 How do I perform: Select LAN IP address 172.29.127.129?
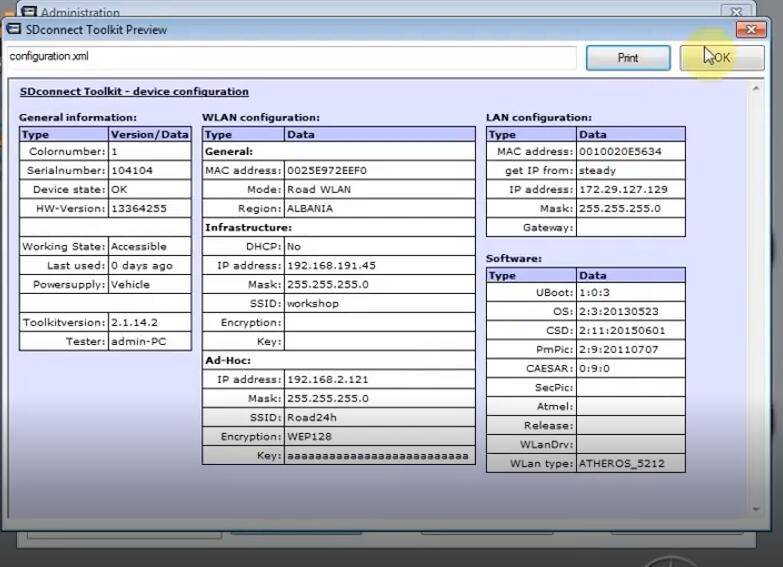point(623,189)
